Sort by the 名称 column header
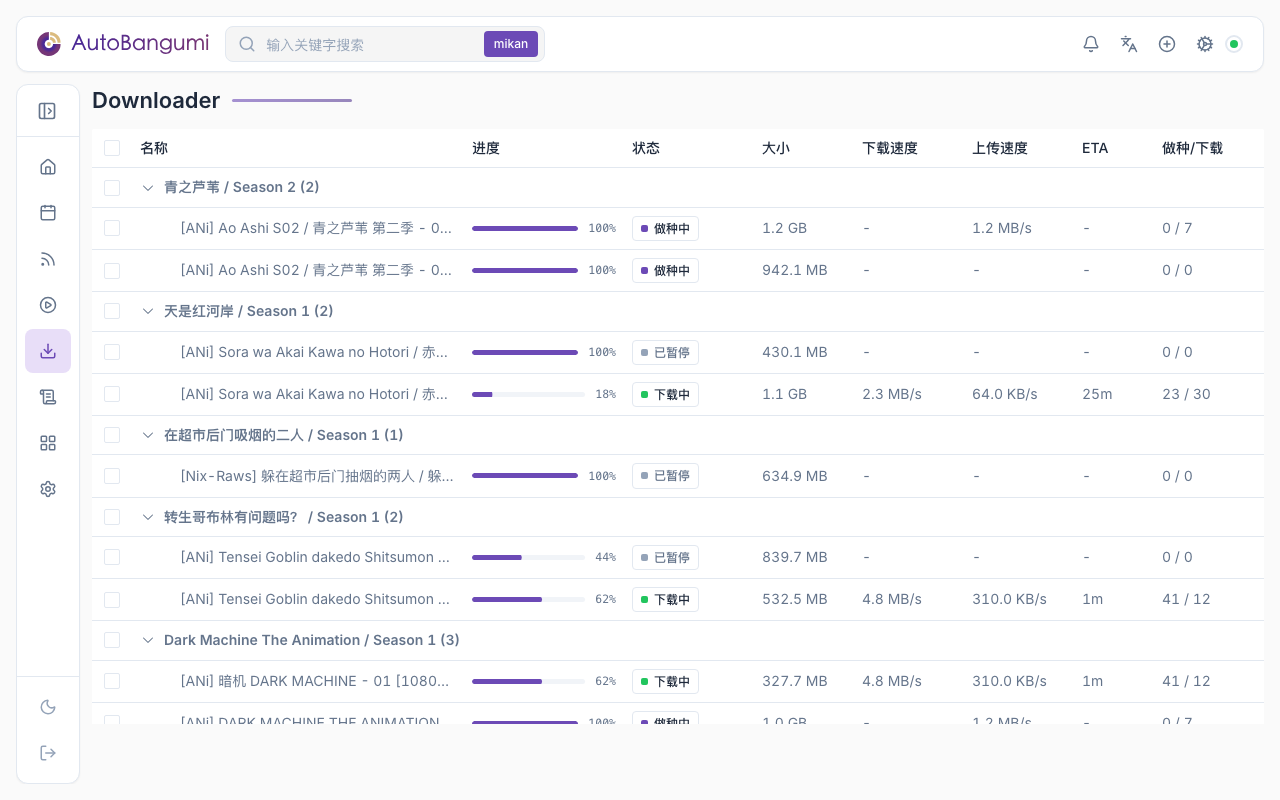Screen dimensions: 1280x800 (x=154, y=148)
